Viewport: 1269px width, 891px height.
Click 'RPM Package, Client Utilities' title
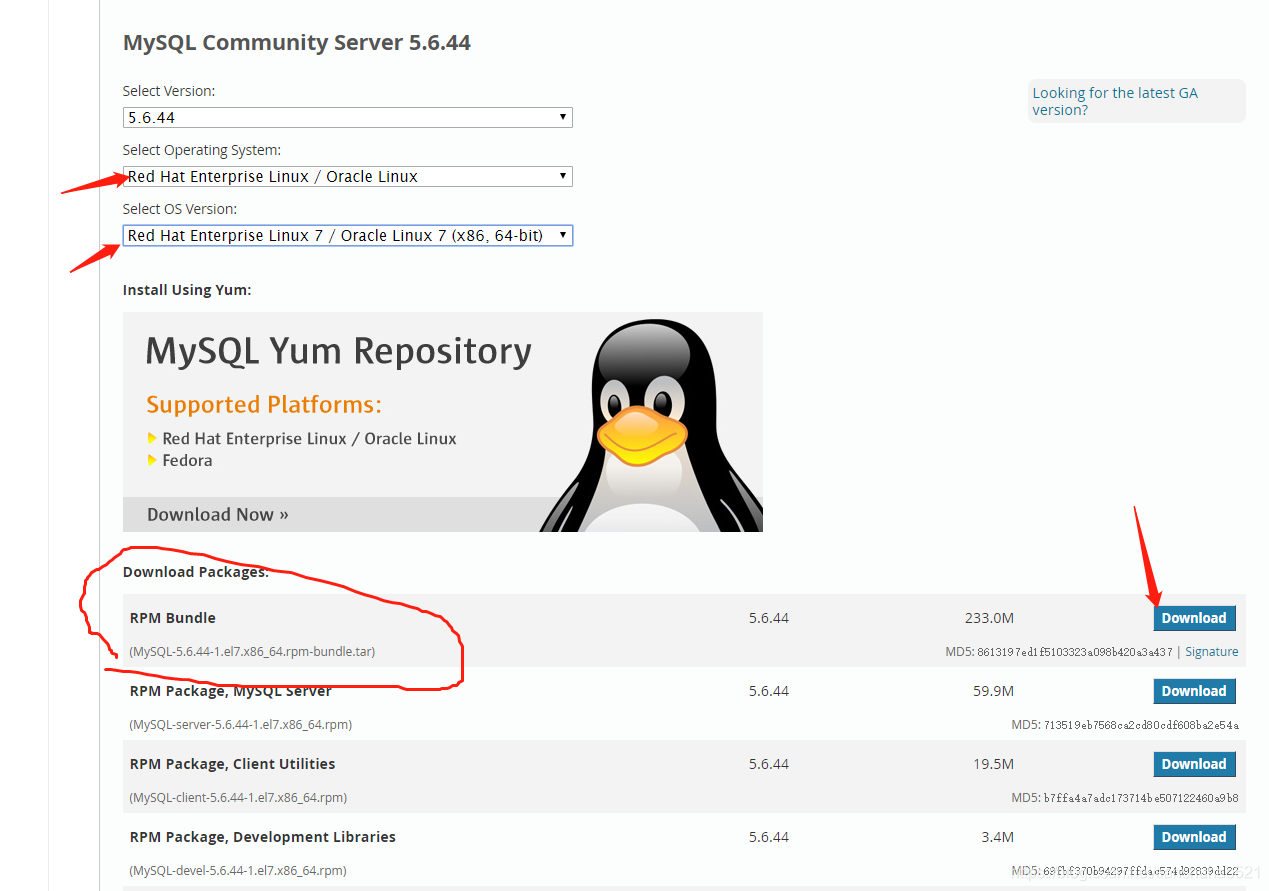(x=232, y=764)
